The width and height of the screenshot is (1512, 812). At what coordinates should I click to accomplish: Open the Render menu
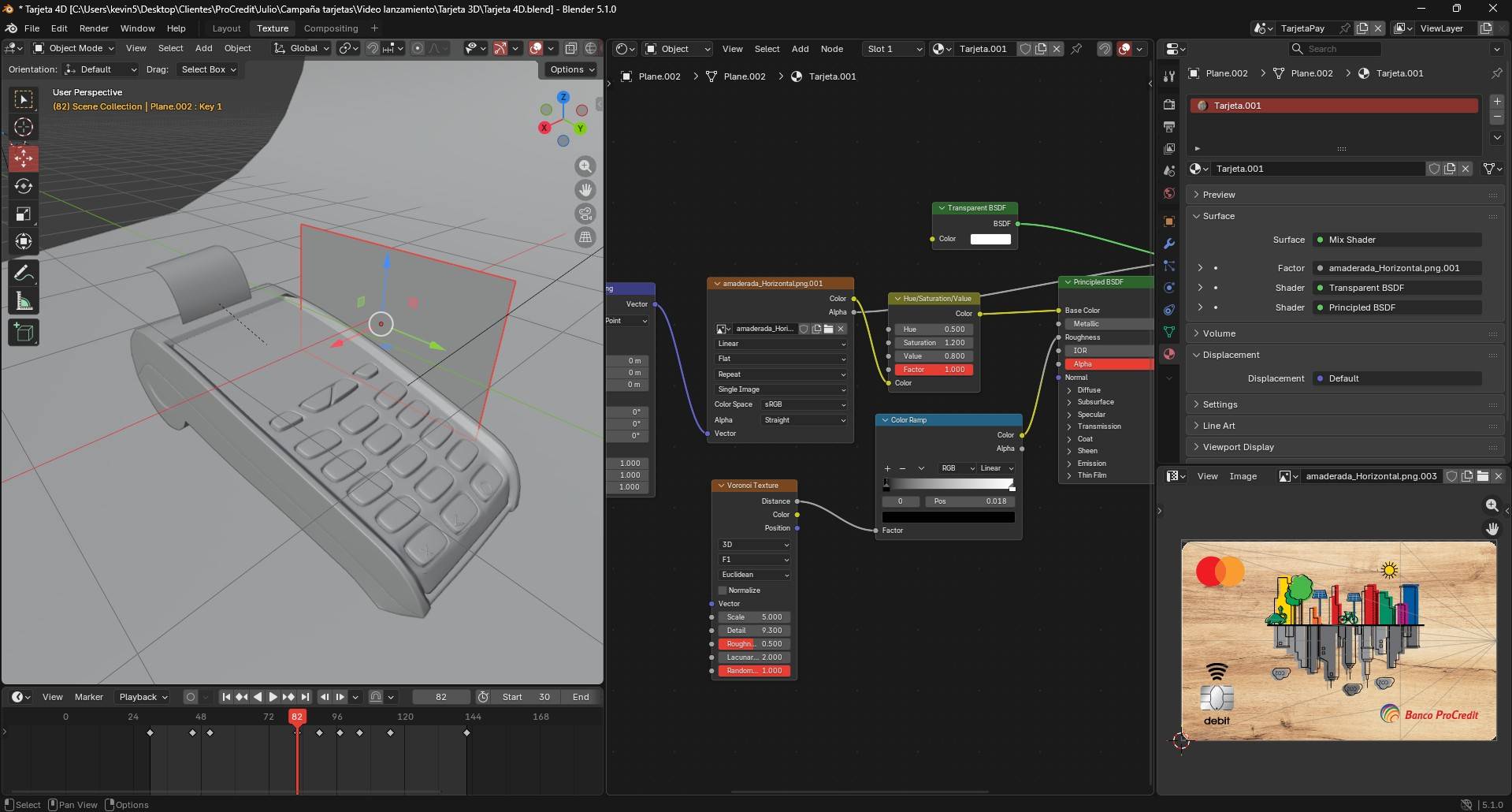pos(94,28)
